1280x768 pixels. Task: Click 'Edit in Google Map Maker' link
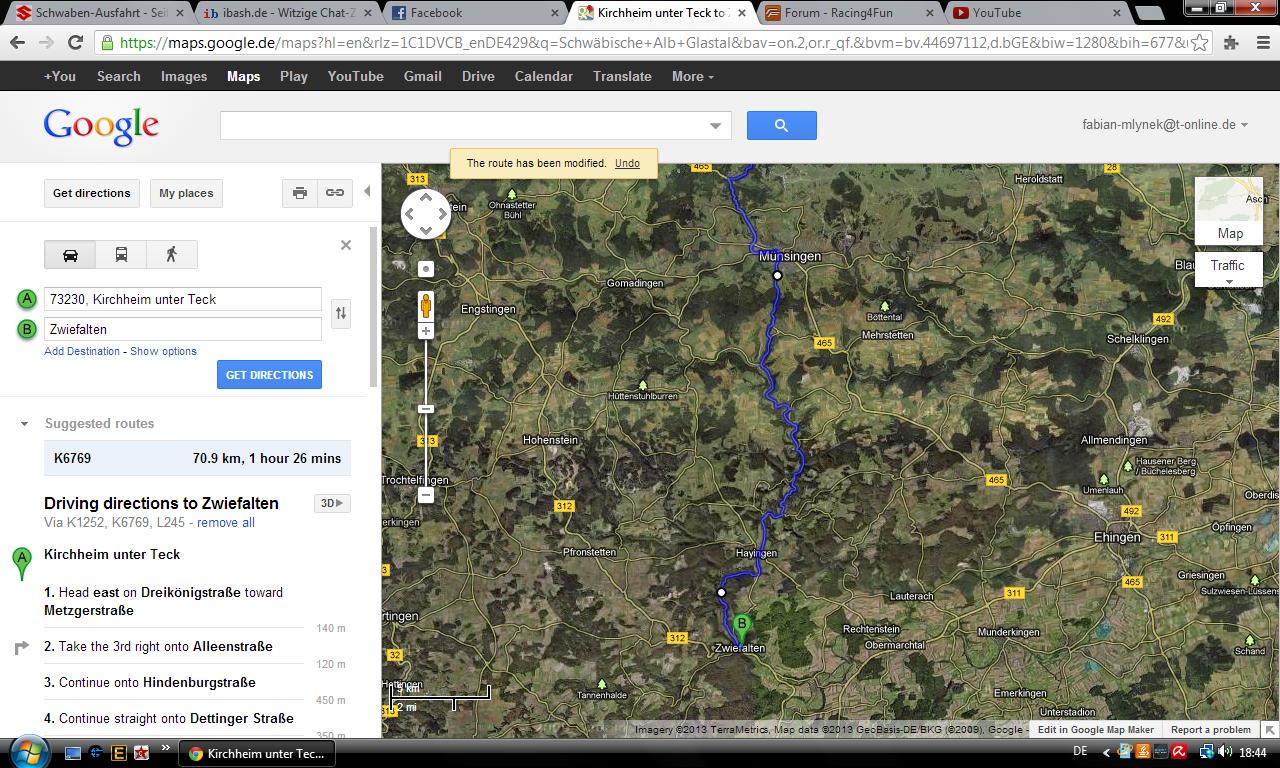1095,730
